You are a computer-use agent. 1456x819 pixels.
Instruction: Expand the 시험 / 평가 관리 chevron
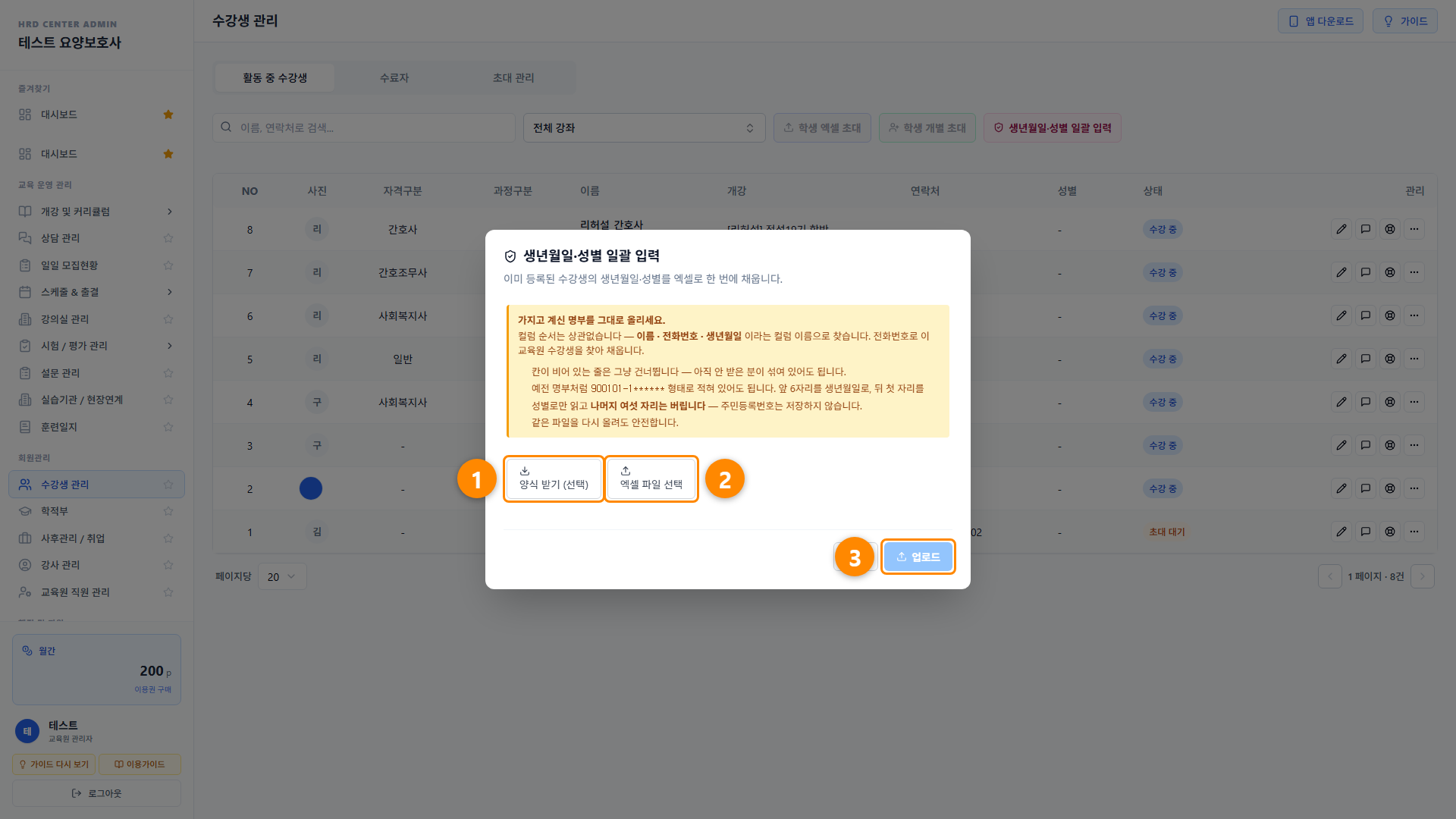pyautogui.click(x=169, y=346)
